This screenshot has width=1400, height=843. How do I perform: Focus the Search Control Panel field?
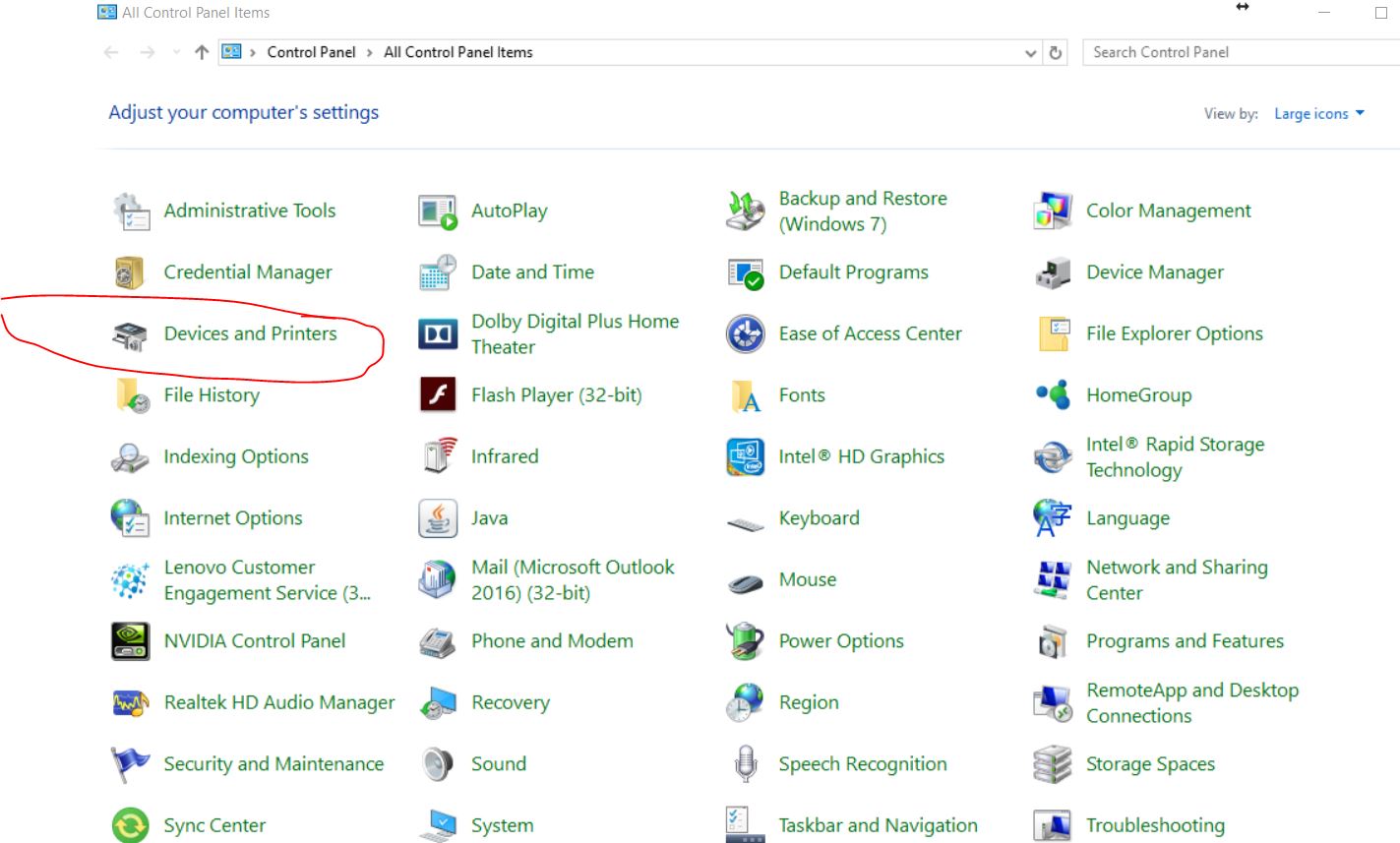pos(1242,52)
